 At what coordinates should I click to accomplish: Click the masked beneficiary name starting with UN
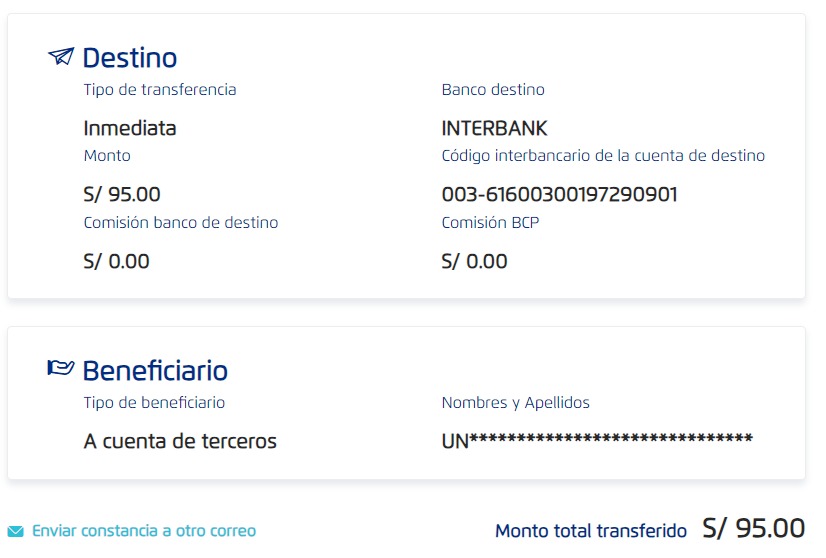click(596, 441)
